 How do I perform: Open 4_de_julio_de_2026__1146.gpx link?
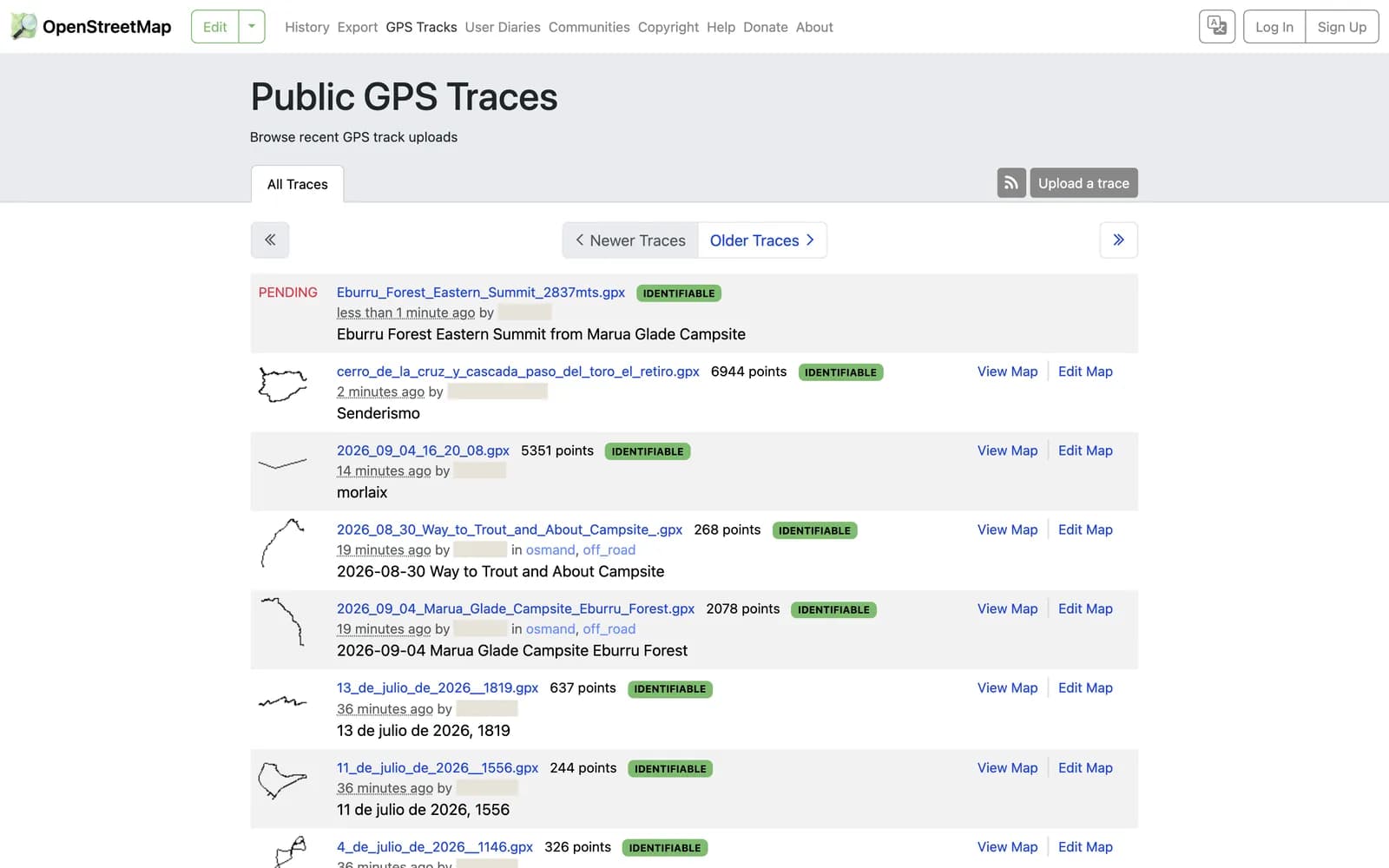[x=435, y=846]
